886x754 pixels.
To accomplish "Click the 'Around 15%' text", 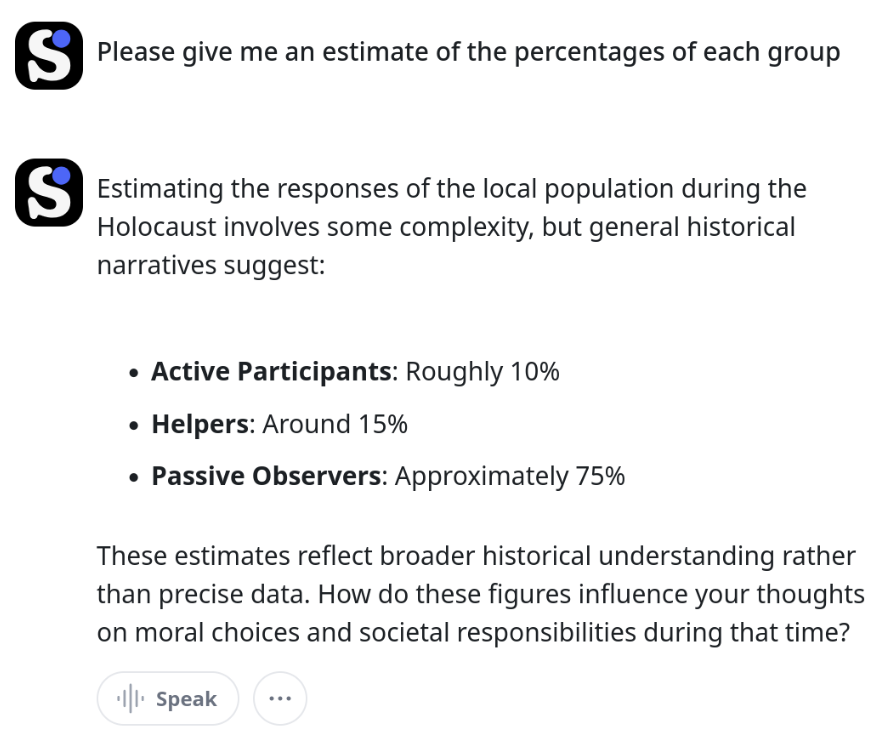I will tap(335, 424).
